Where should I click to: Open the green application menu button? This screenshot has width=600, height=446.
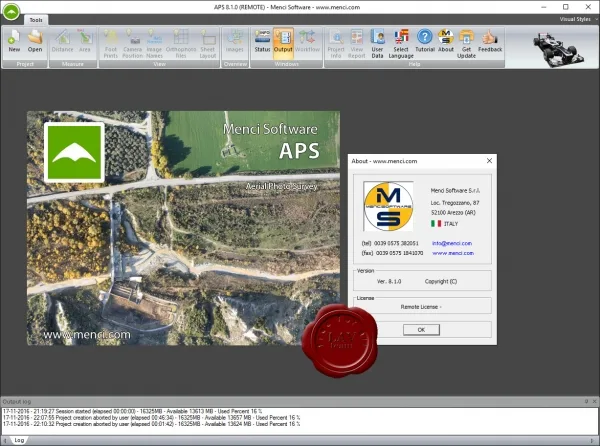[11, 11]
